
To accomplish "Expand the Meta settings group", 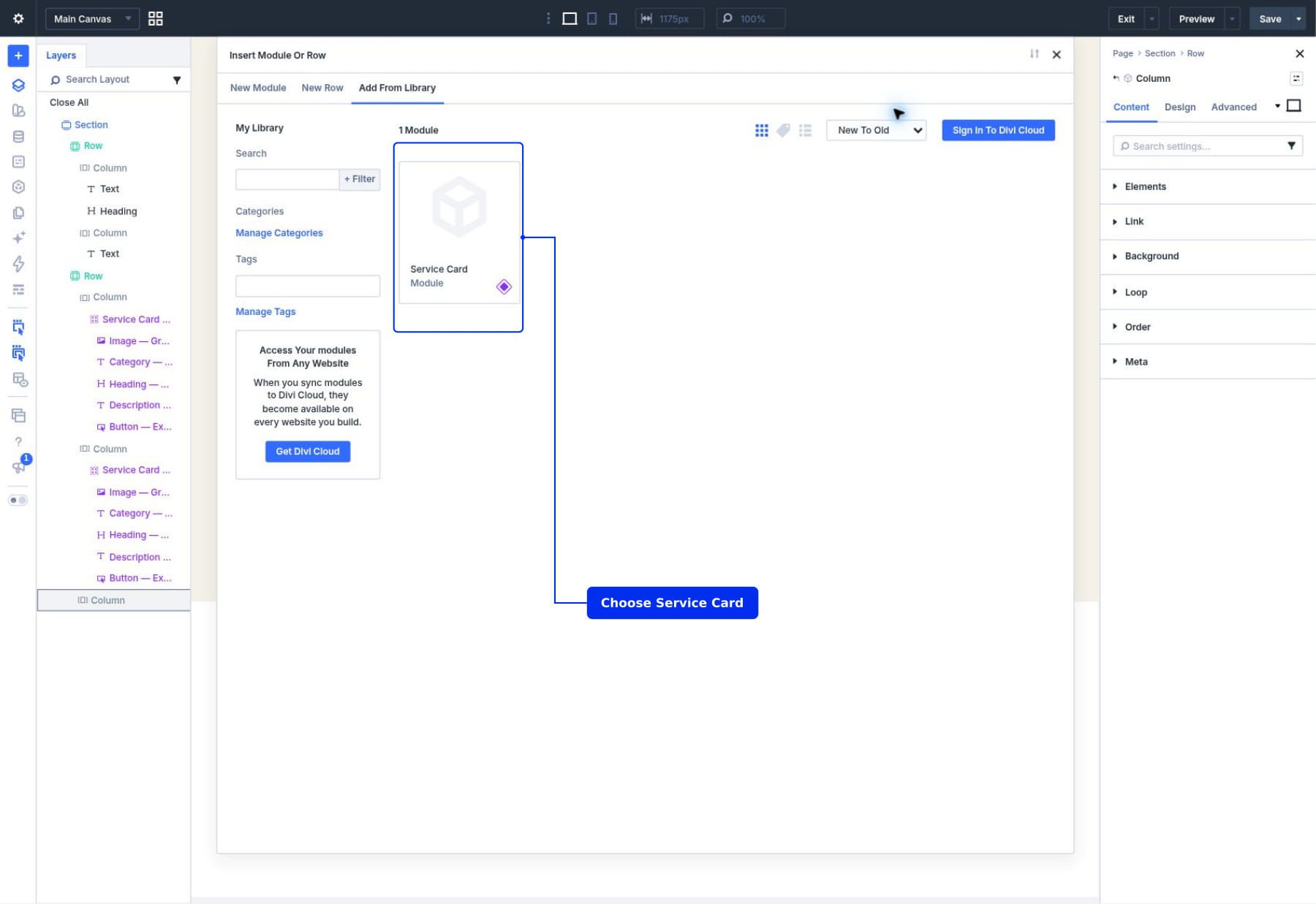I will click(1208, 362).
